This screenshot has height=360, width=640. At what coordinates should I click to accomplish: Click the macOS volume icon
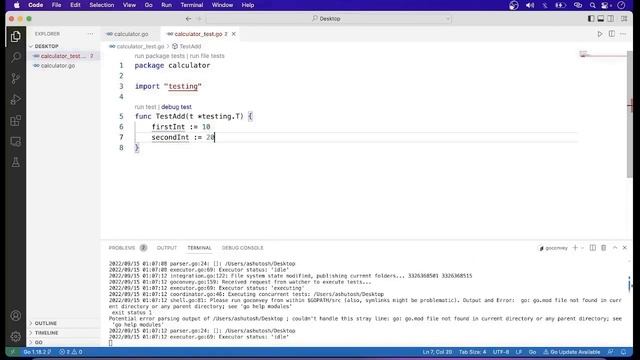(530, 5)
